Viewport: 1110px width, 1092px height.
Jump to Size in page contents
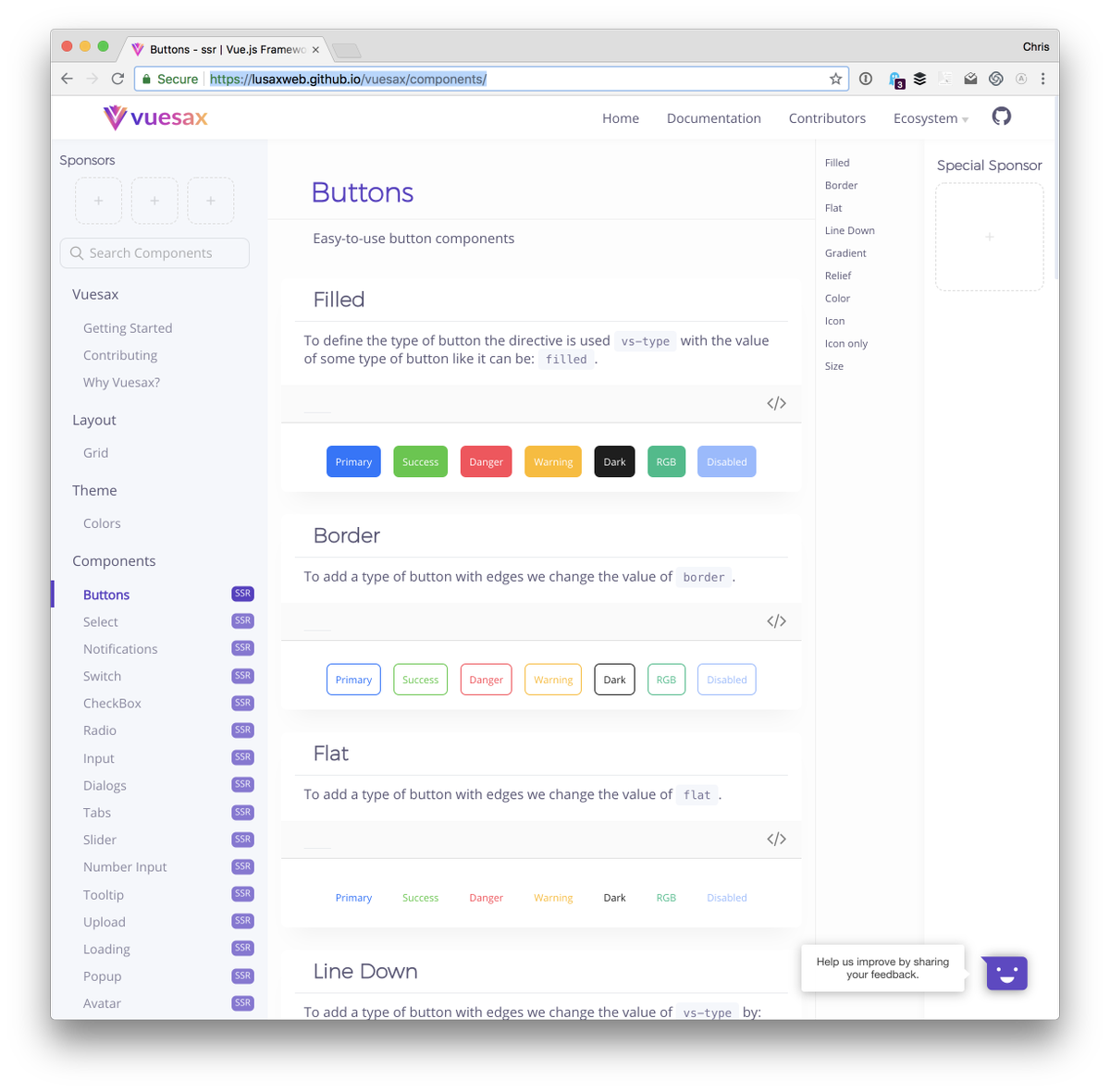834,366
